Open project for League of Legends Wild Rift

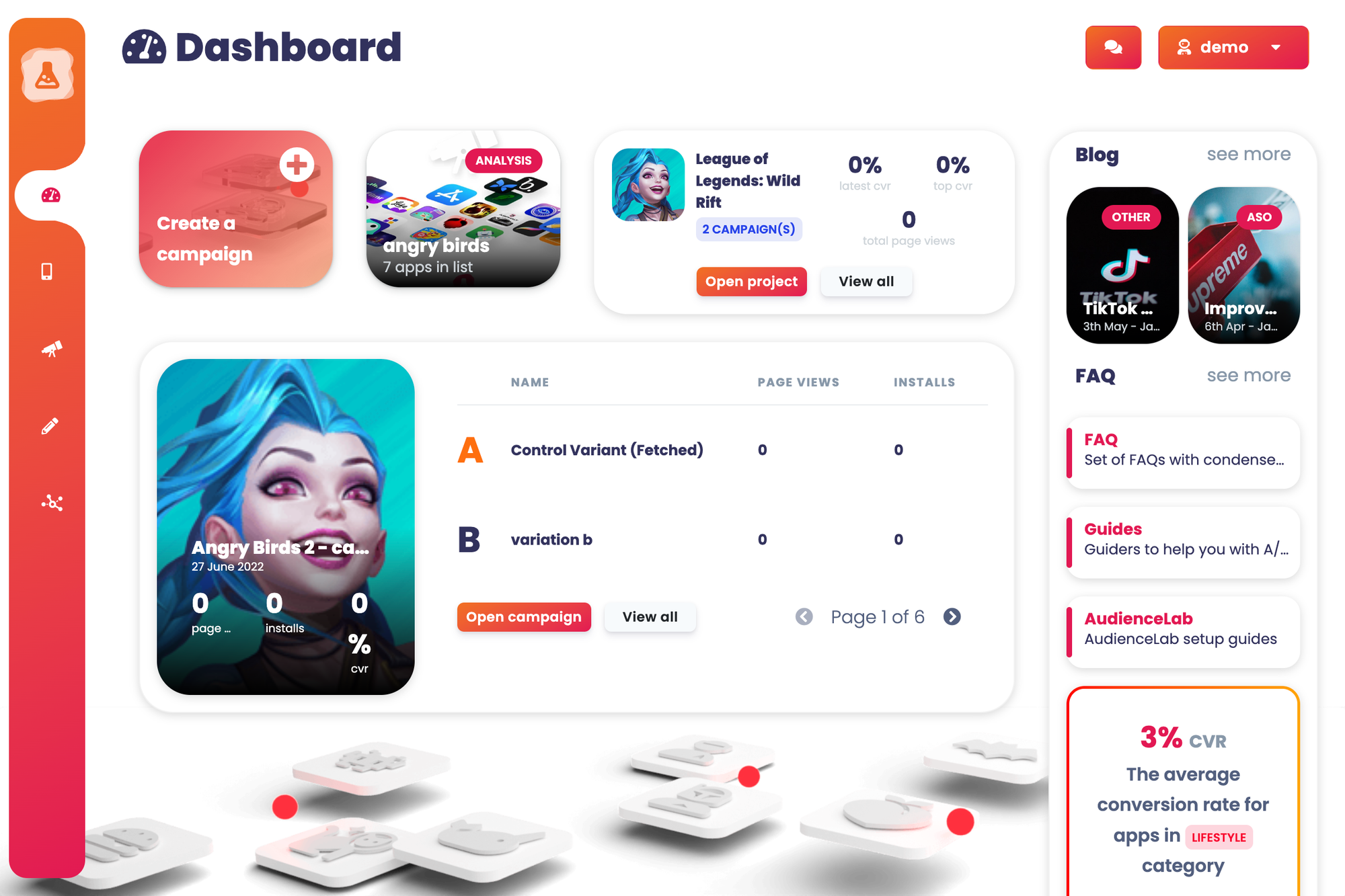750,281
